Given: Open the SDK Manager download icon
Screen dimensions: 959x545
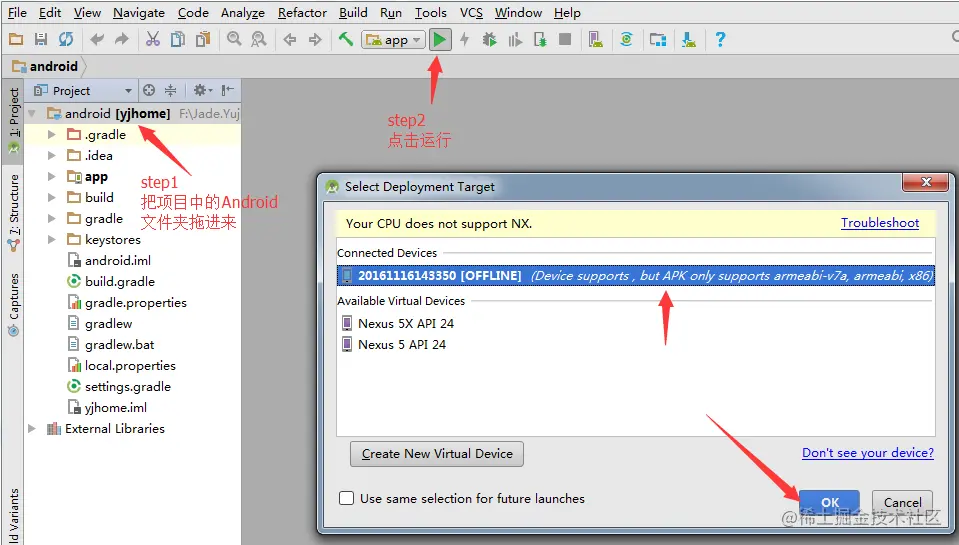Looking at the screenshot, I should coord(689,40).
